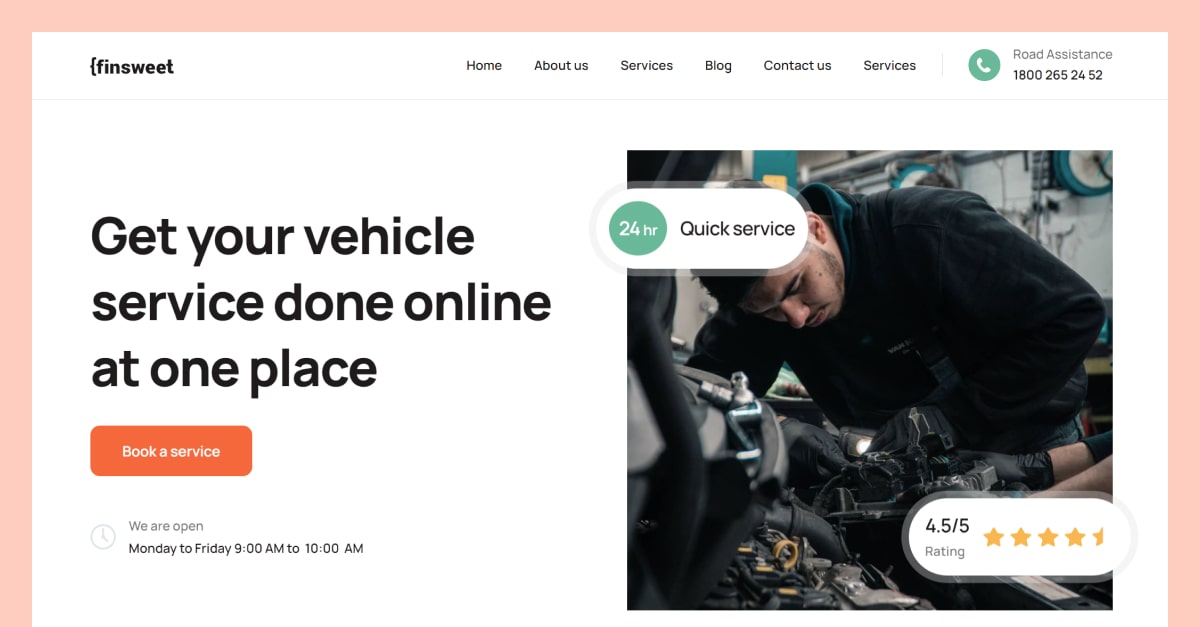Expand the About us navigation item

[561, 65]
